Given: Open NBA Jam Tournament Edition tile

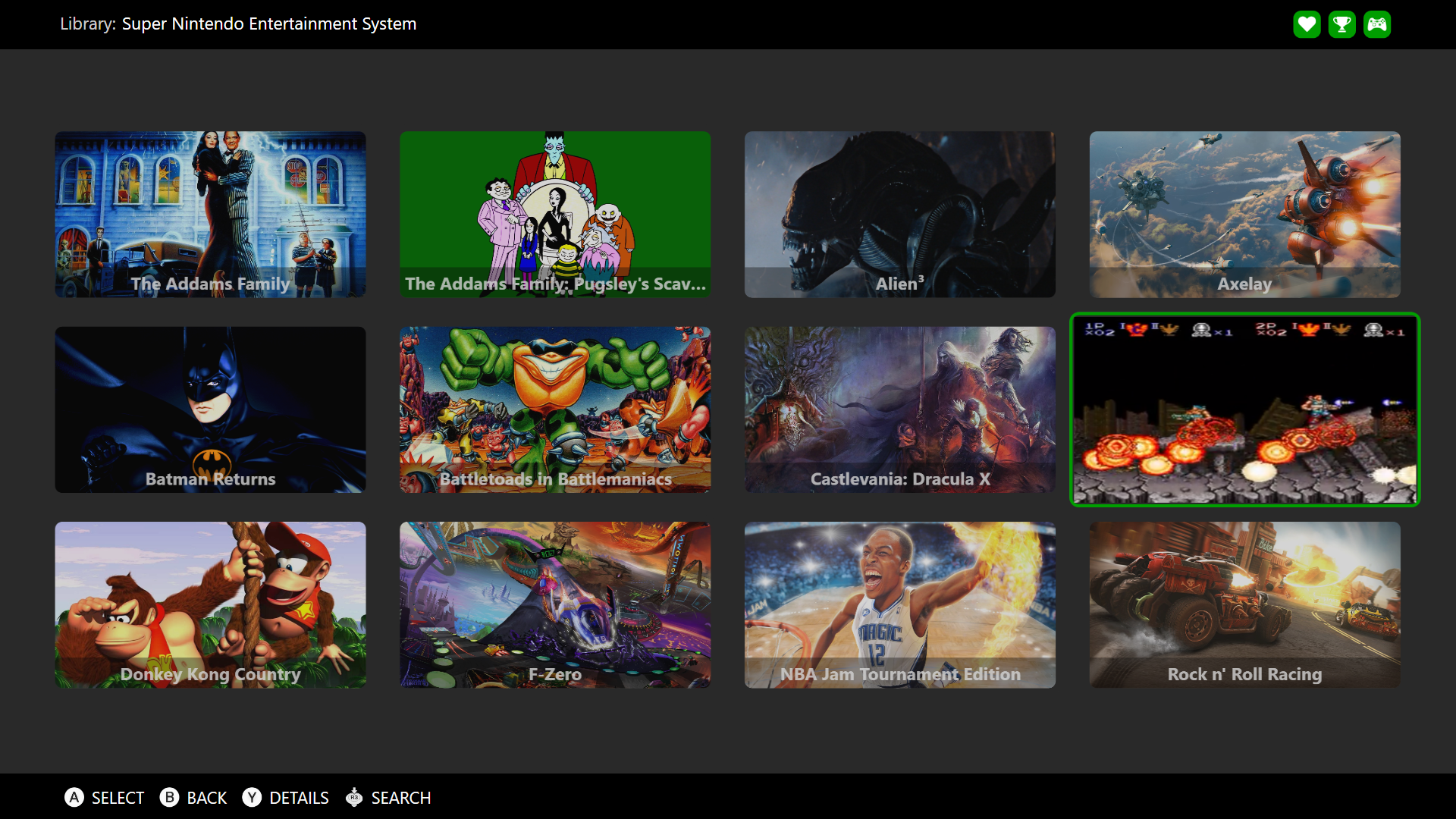Looking at the screenshot, I should pos(900,605).
